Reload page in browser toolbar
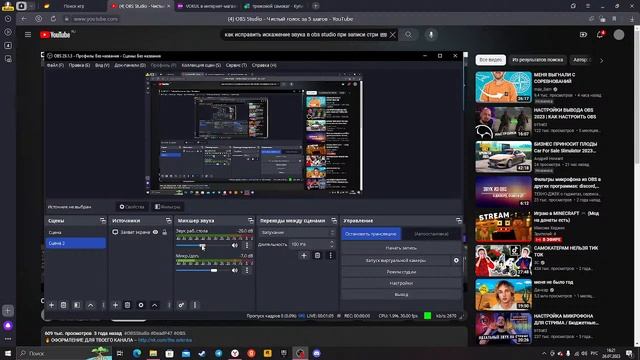 [x=53, y=19]
